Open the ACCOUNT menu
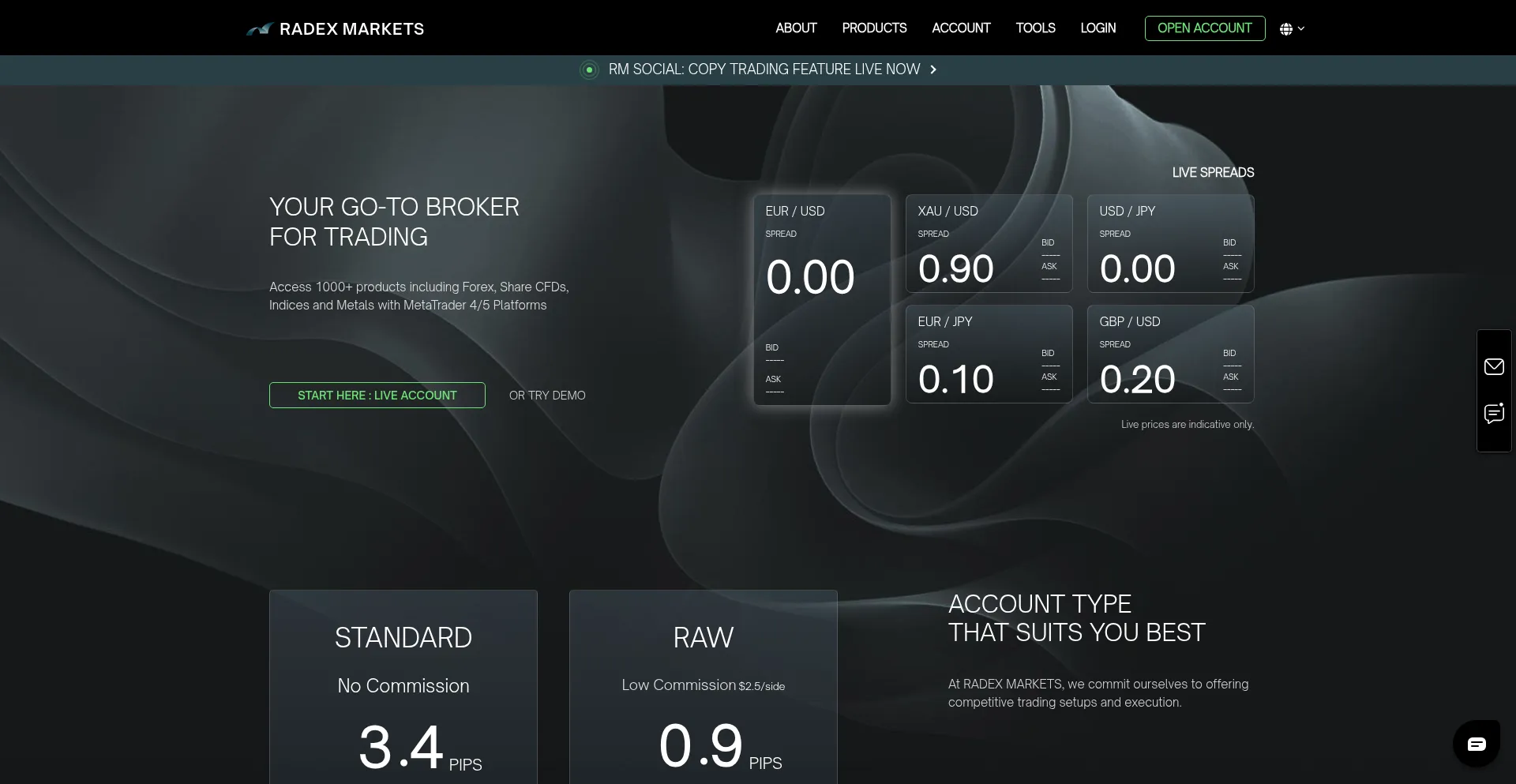This screenshot has width=1516, height=784. [x=961, y=28]
